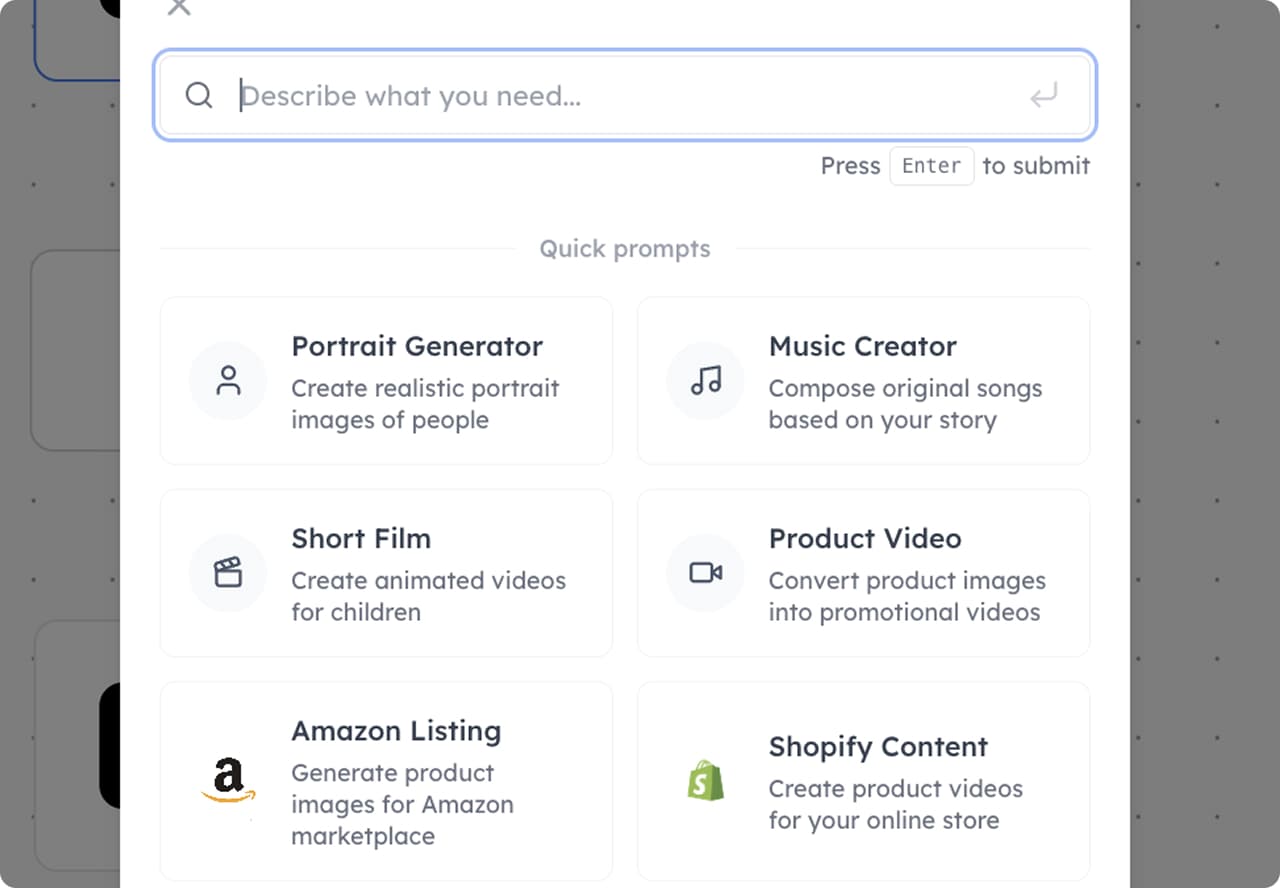Select the Portrait Generator title
This screenshot has width=1280, height=888.
coord(417,347)
